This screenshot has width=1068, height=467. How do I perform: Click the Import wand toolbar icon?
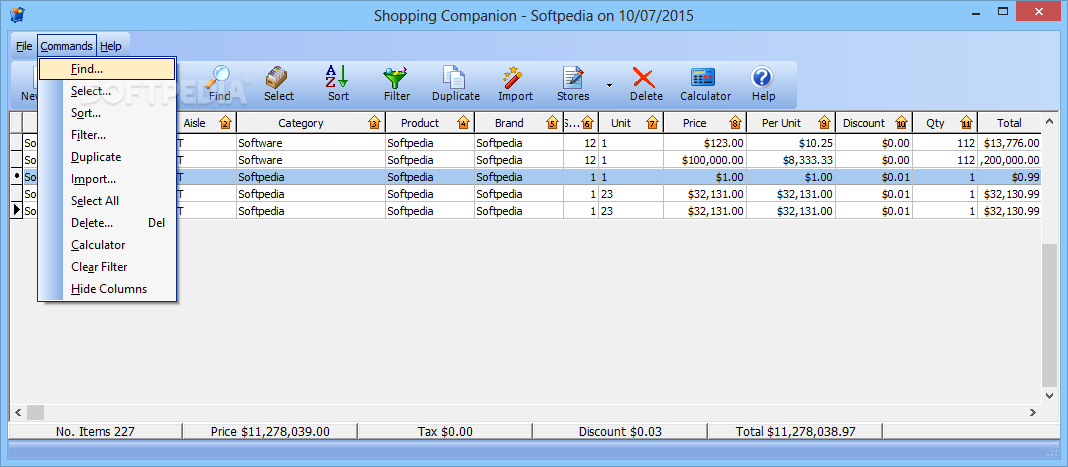coord(514,76)
